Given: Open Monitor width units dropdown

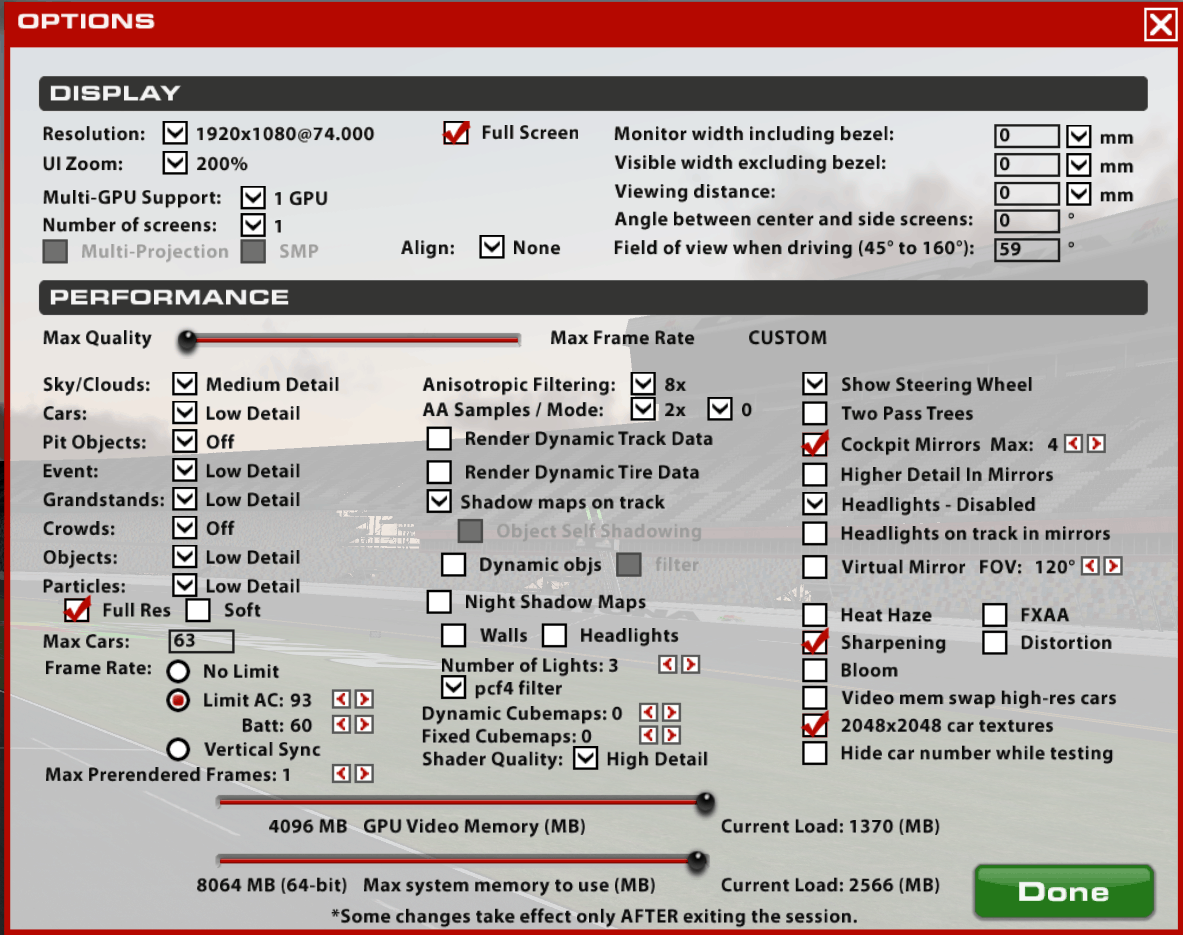Looking at the screenshot, I should coord(1079,137).
